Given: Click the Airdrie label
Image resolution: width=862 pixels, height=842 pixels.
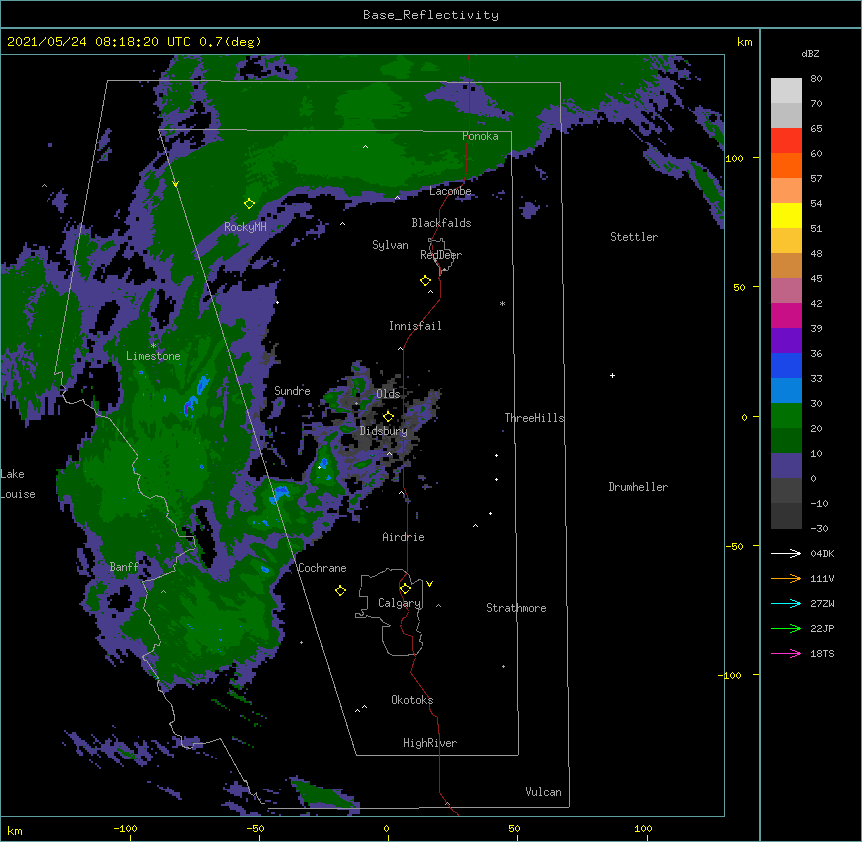Looking at the screenshot, I should [404, 537].
